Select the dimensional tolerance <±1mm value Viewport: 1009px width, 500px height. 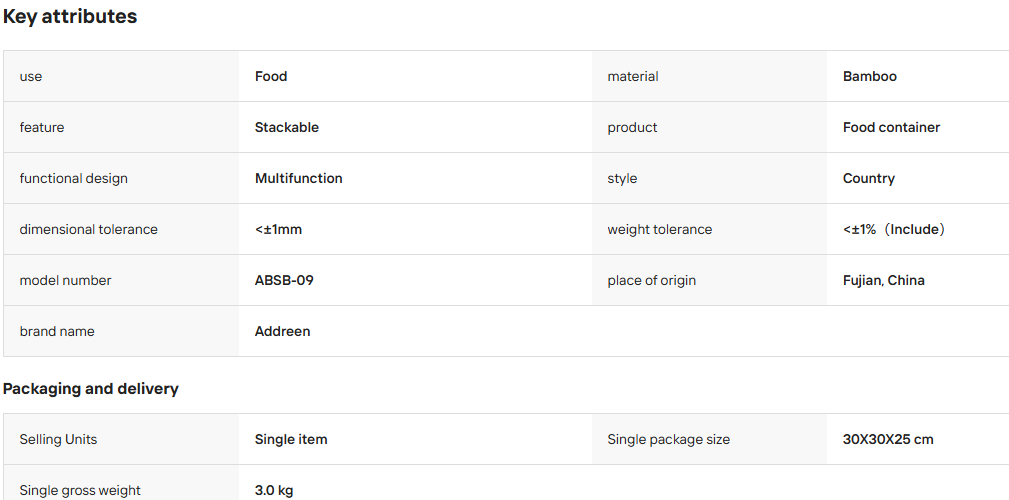(x=278, y=229)
